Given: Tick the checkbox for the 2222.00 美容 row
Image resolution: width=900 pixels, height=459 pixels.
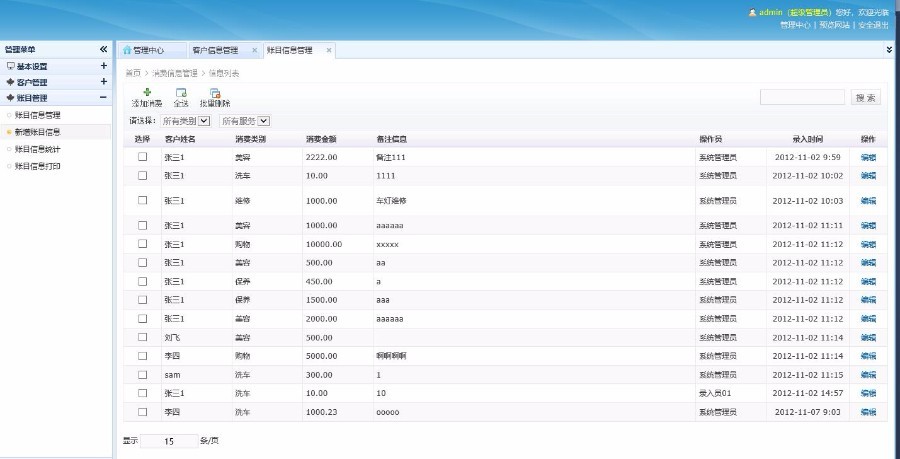Looking at the screenshot, I should tap(142, 157).
